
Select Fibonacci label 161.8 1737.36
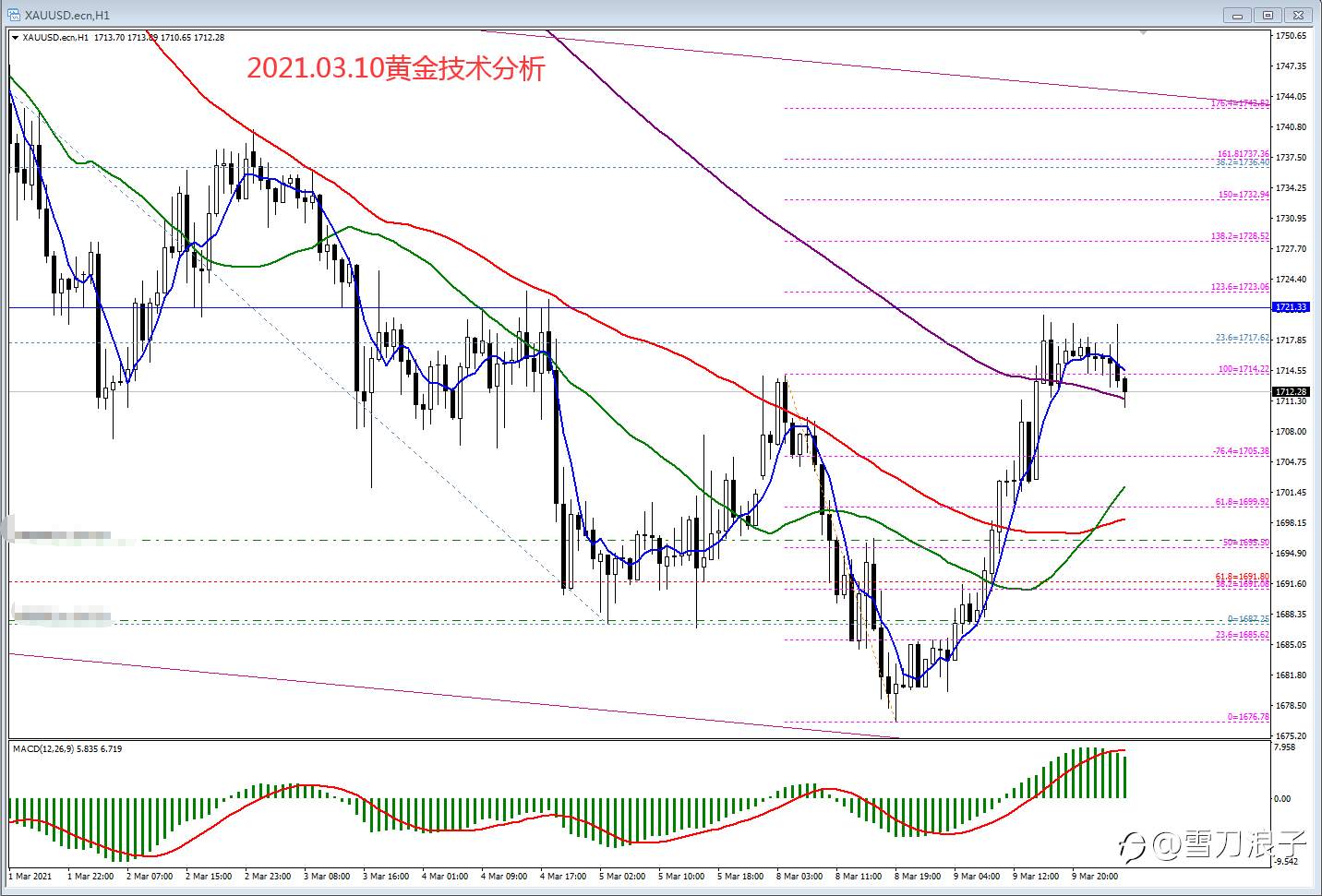[x=1243, y=154]
